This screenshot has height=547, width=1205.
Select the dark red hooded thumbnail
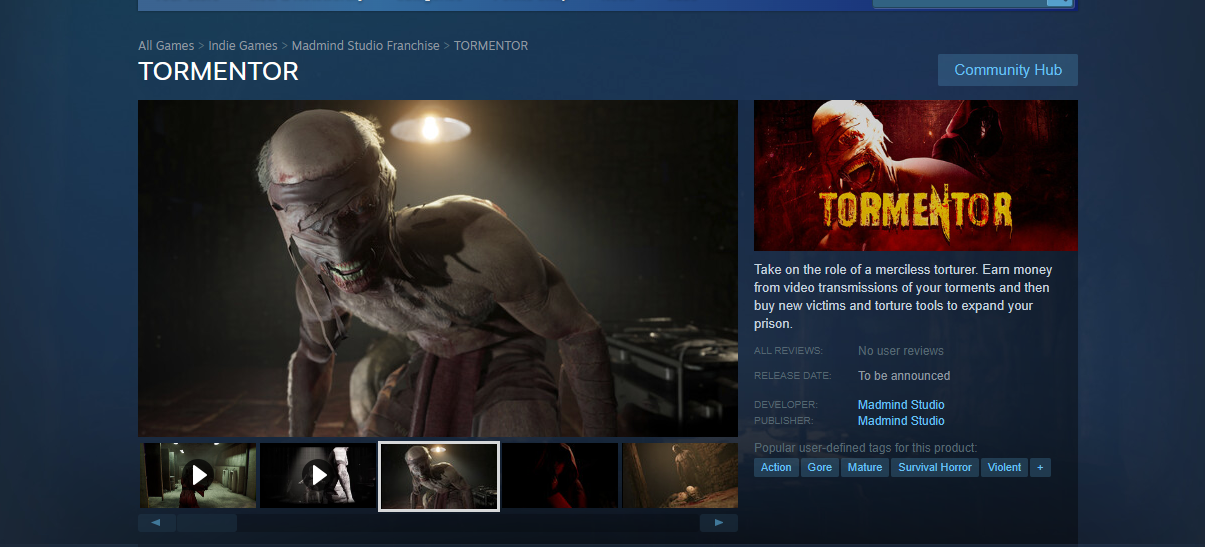(x=560, y=475)
